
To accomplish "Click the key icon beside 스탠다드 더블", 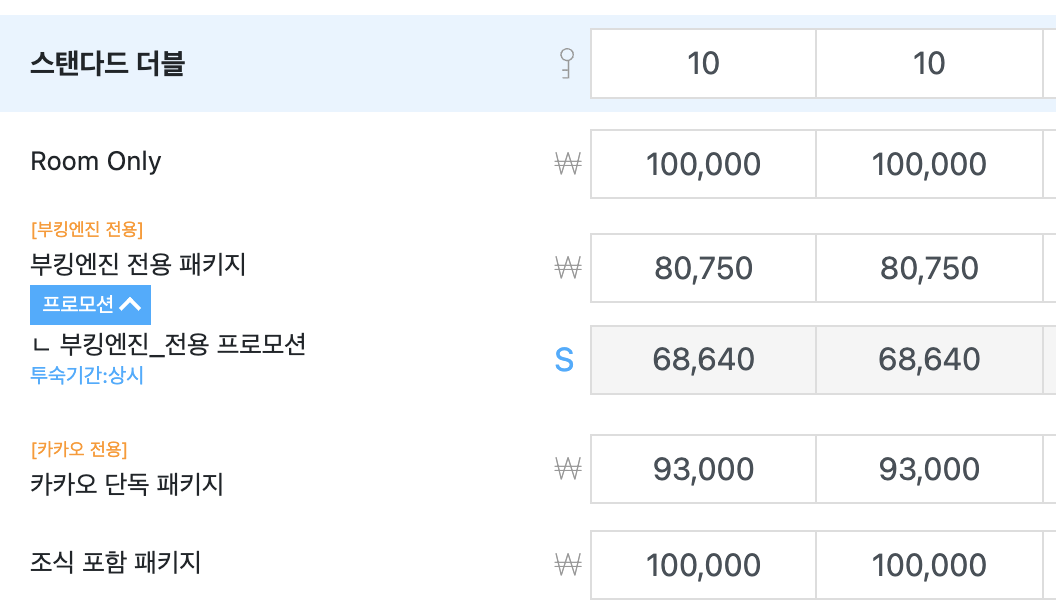I will pyautogui.click(x=567, y=63).
